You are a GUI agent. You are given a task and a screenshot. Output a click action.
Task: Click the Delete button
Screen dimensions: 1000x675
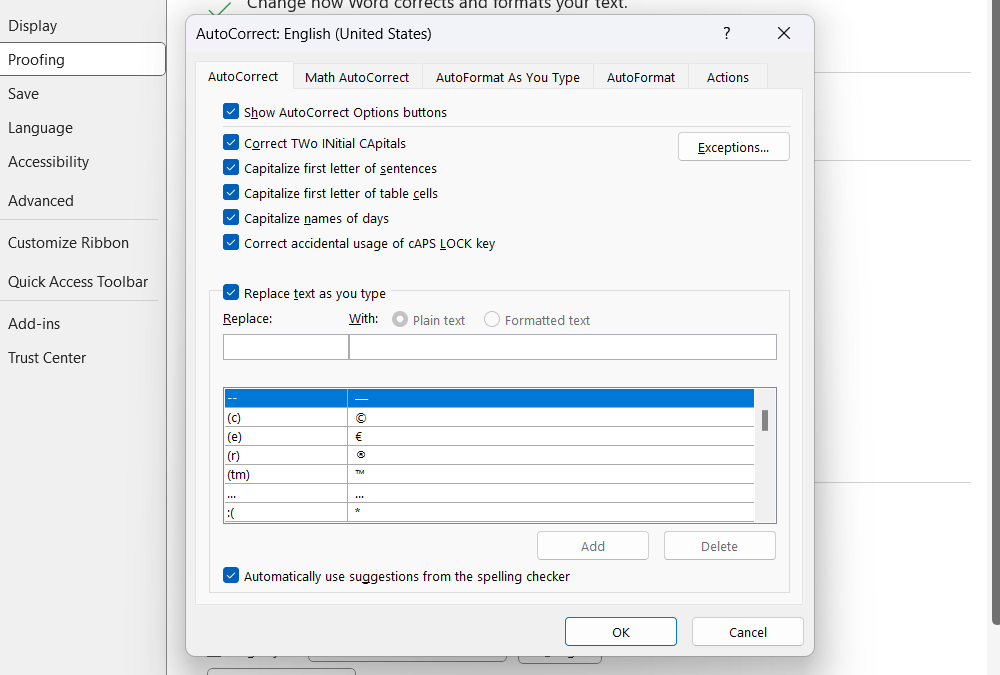coord(719,546)
